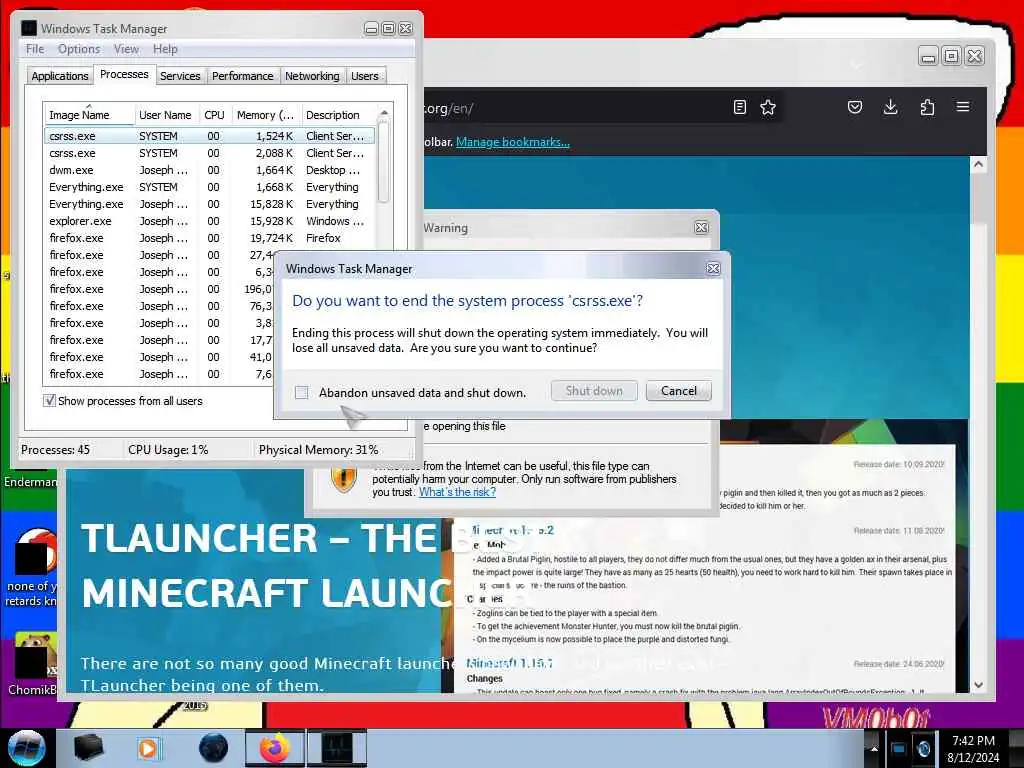Viewport: 1024px width, 768px height.
Task: Click the Physical Memory: 31% status entry
Action: (x=319, y=449)
